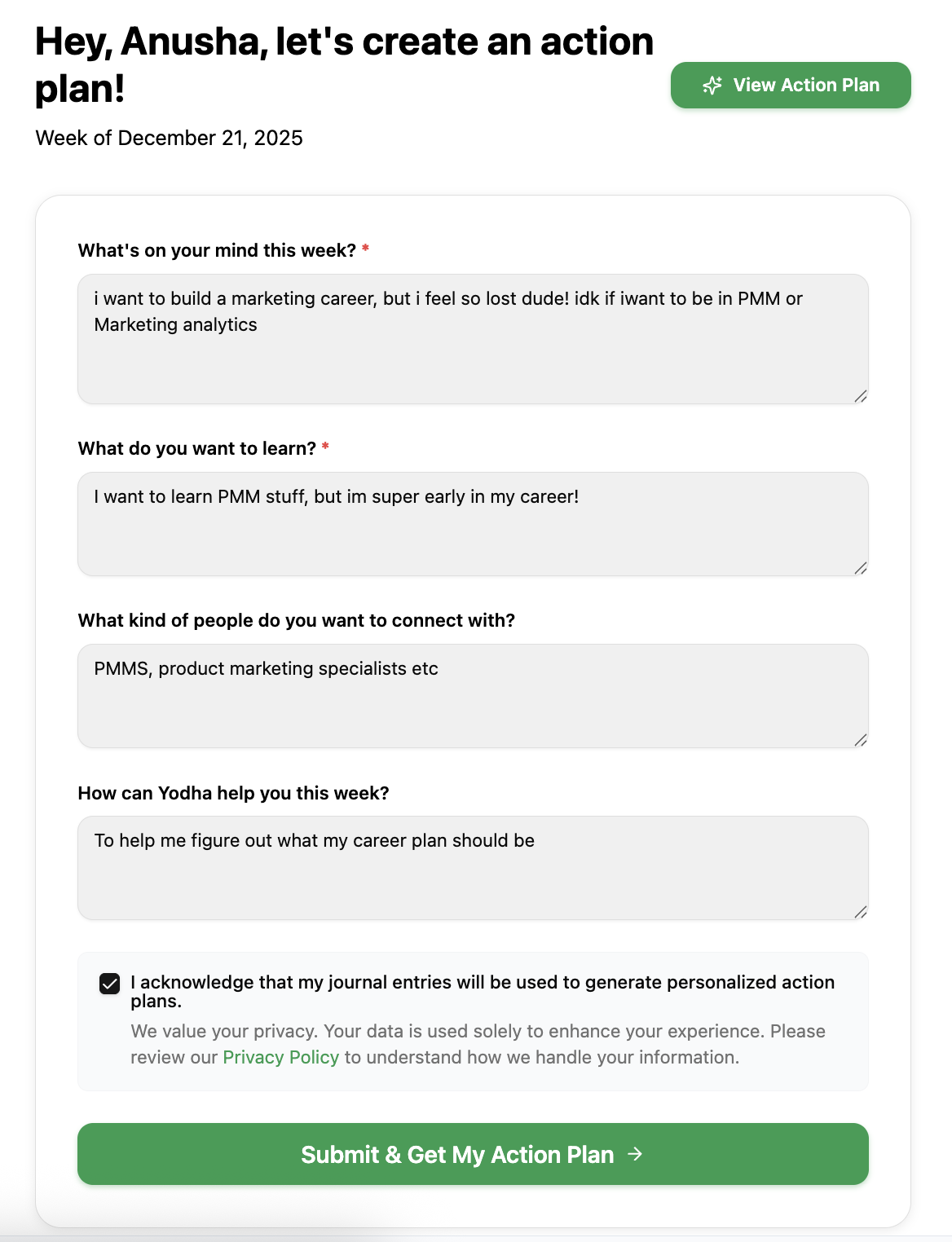Click the 'What do you want to learn?' label
This screenshot has width=952, height=1242.
[196, 448]
